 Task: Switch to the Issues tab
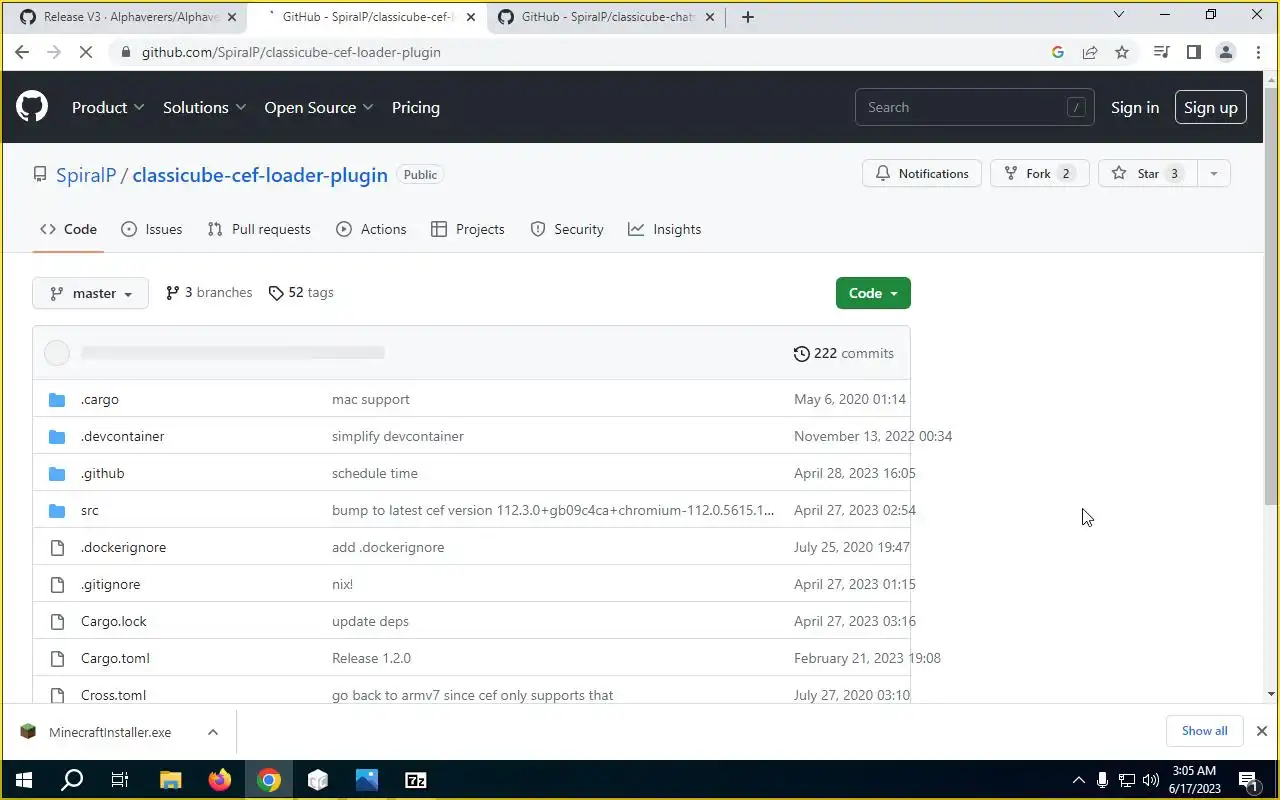pyautogui.click(x=152, y=229)
